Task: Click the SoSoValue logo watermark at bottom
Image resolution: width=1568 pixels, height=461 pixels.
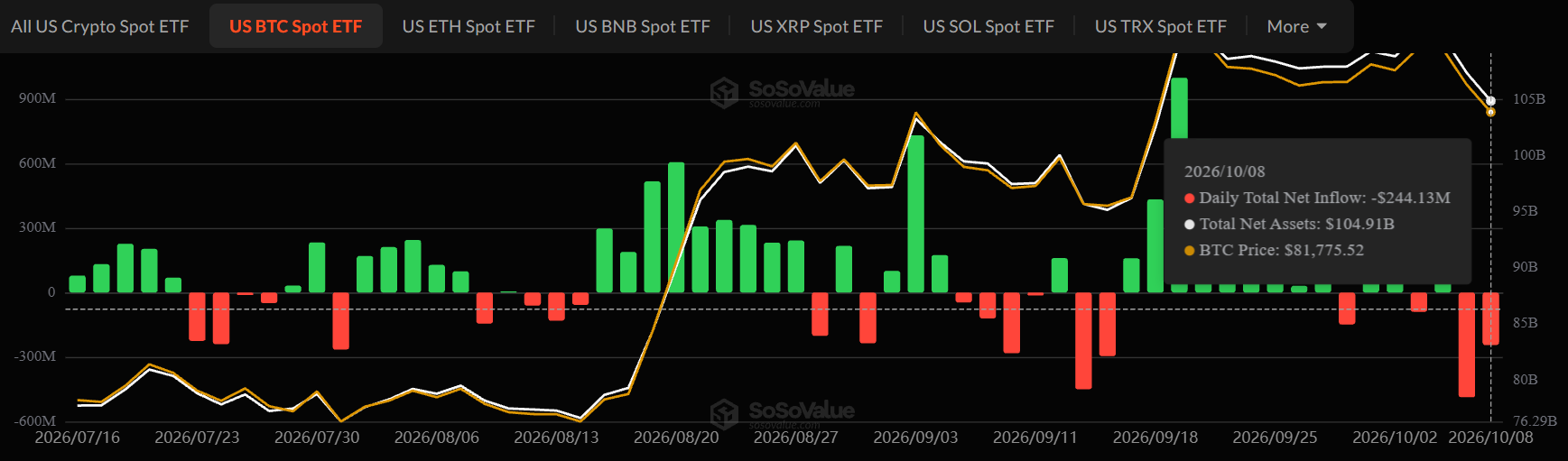Action: tap(782, 413)
